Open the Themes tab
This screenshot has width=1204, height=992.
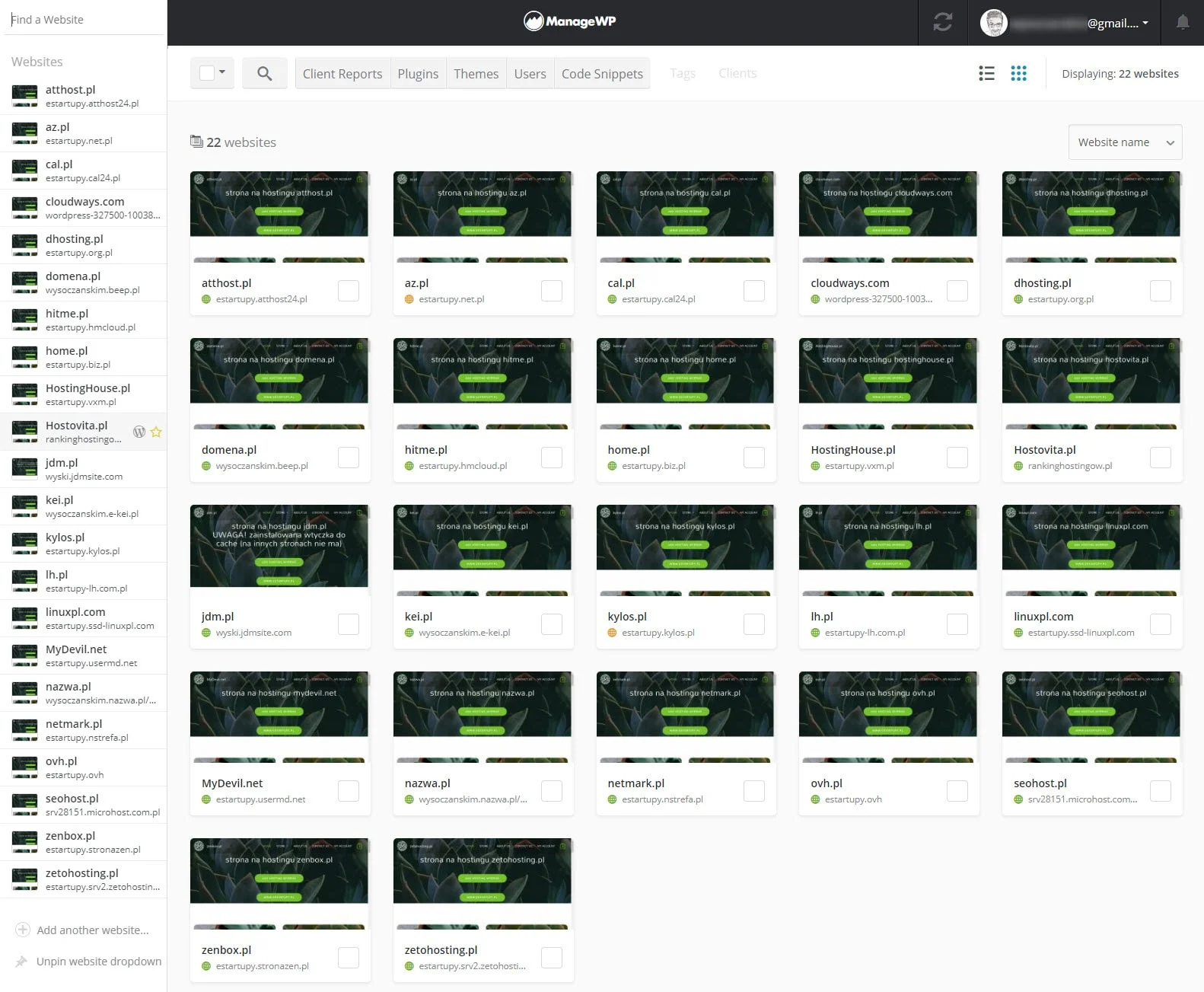[476, 74]
